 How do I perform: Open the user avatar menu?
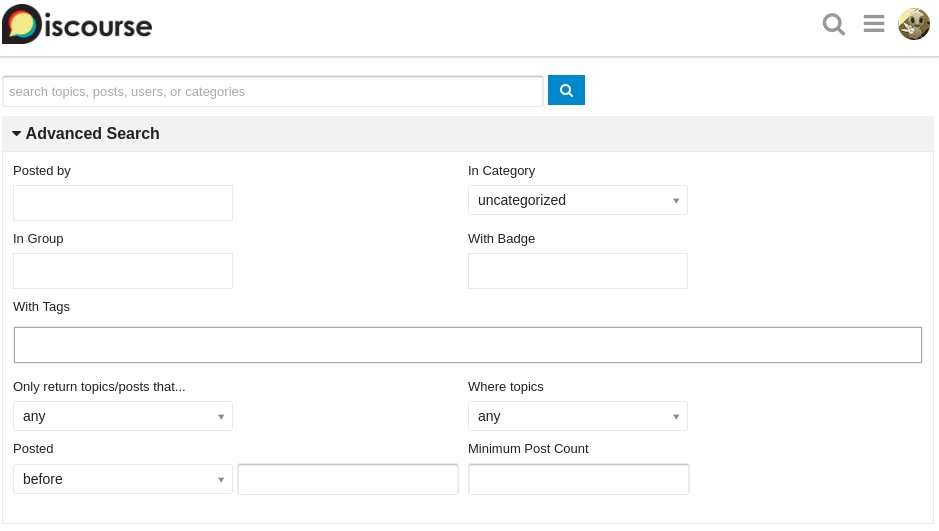pyautogui.click(x=914, y=24)
